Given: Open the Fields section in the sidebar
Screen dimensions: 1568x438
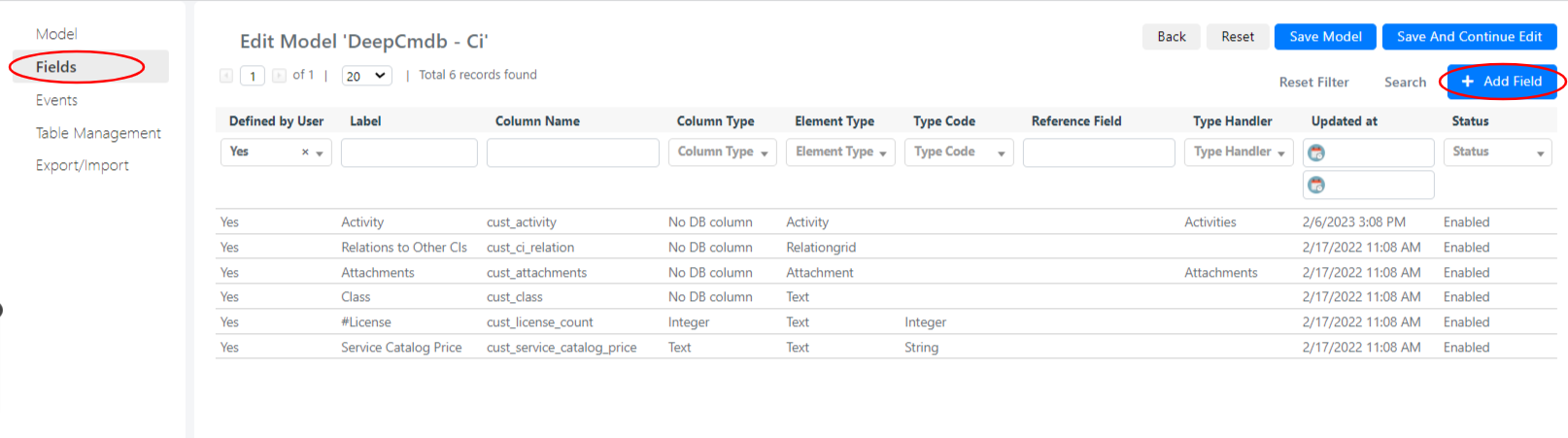Looking at the screenshot, I should (x=90, y=67).
